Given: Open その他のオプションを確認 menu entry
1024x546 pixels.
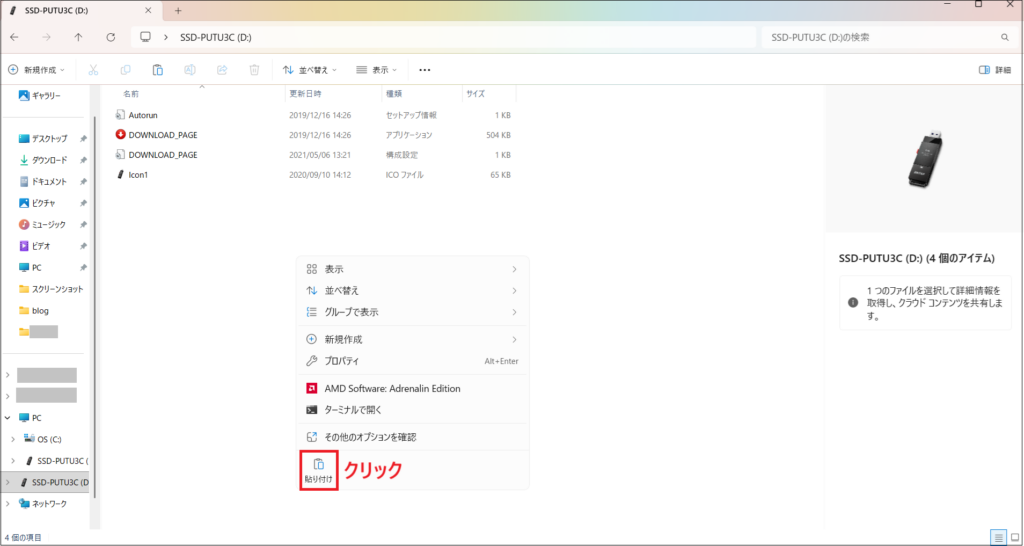Looking at the screenshot, I should [x=370, y=437].
